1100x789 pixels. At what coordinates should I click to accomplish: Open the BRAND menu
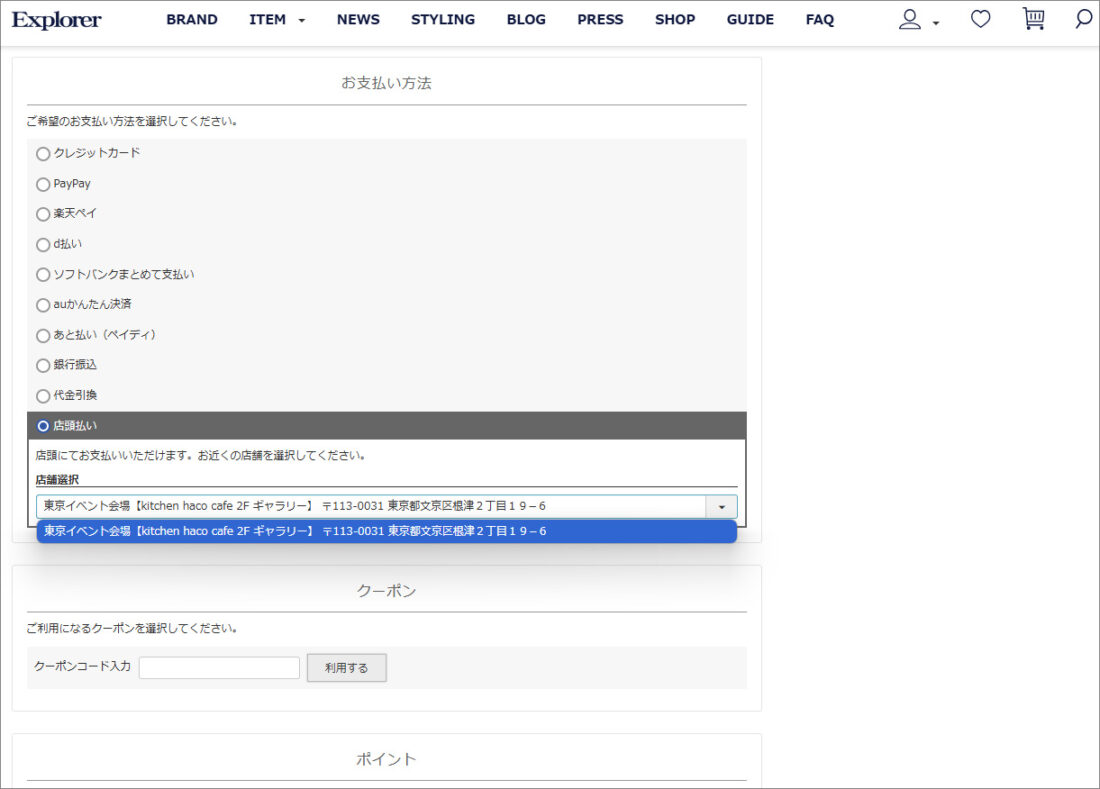tap(192, 20)
